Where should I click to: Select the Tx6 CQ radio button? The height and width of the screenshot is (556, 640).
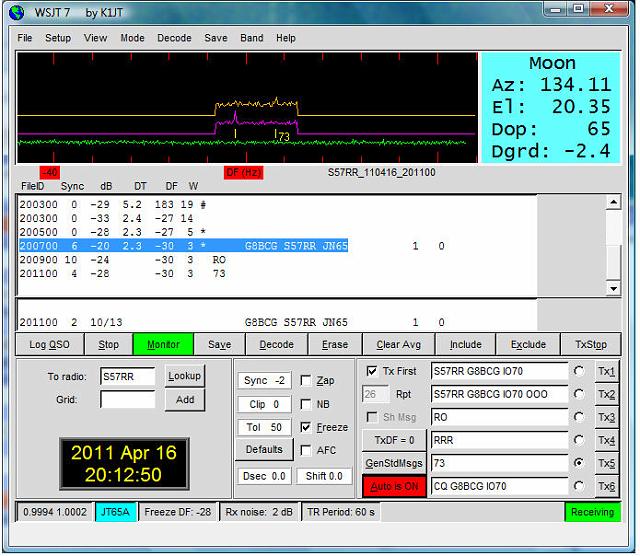(579, 486)
